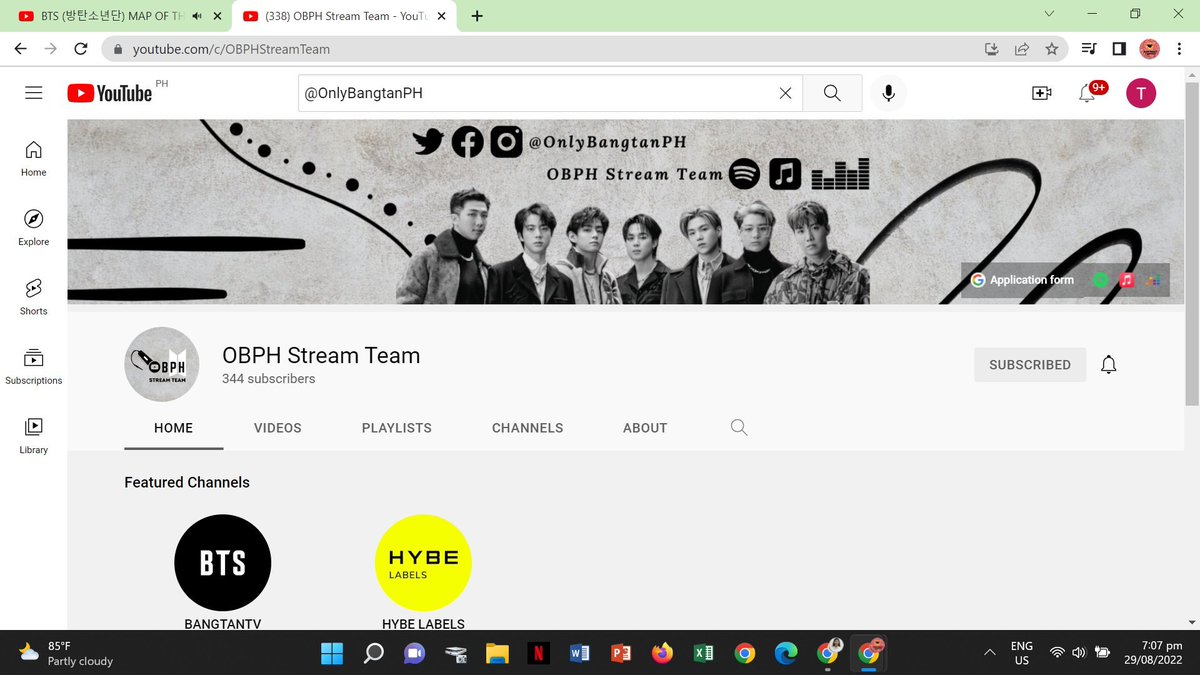Open Microsoft Word from the taskbar
The height and width of the screenshot is (675, 1200).
tap(579, 653)
